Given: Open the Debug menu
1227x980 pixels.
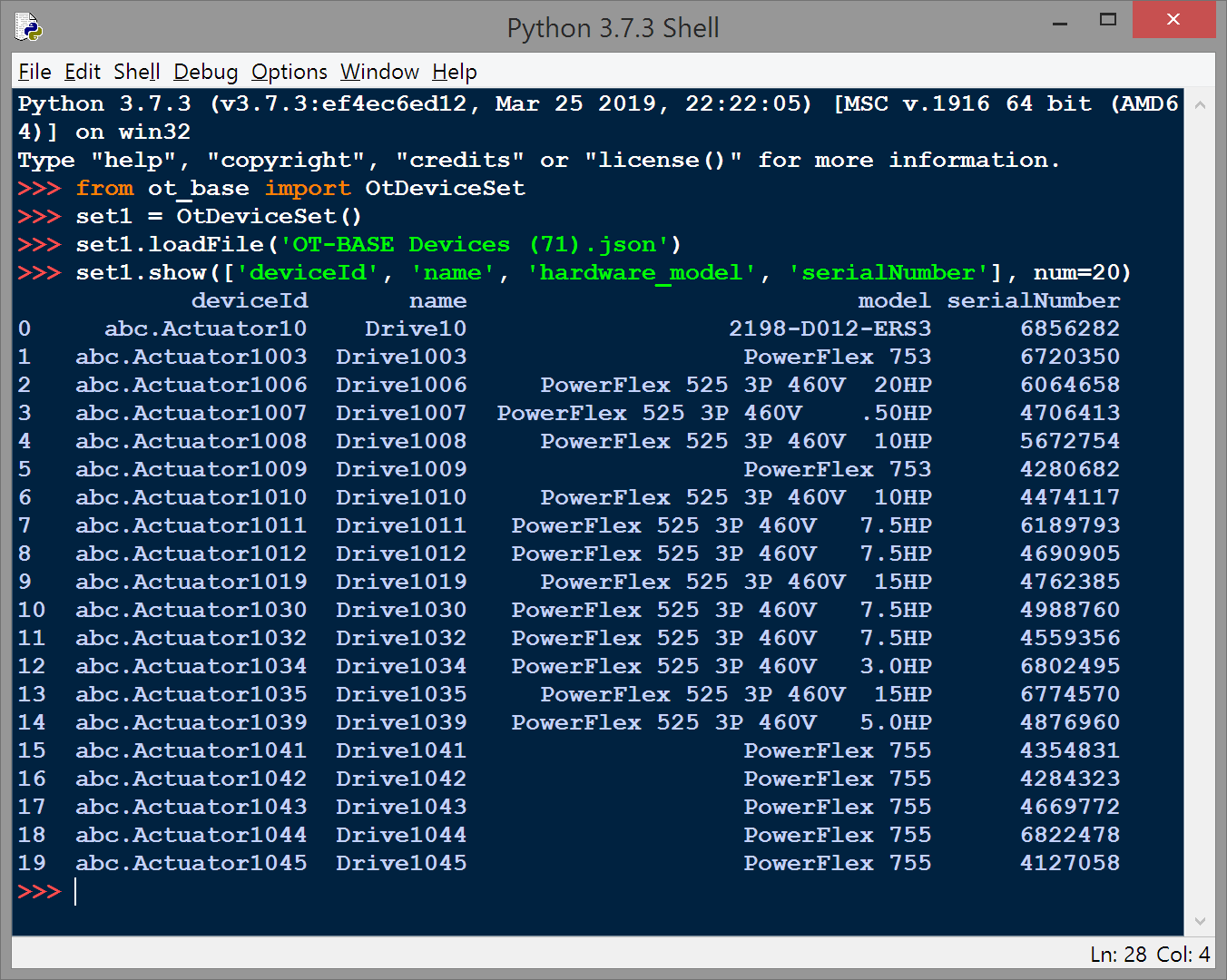Looking at the screenshot, I should coord(206,72).
